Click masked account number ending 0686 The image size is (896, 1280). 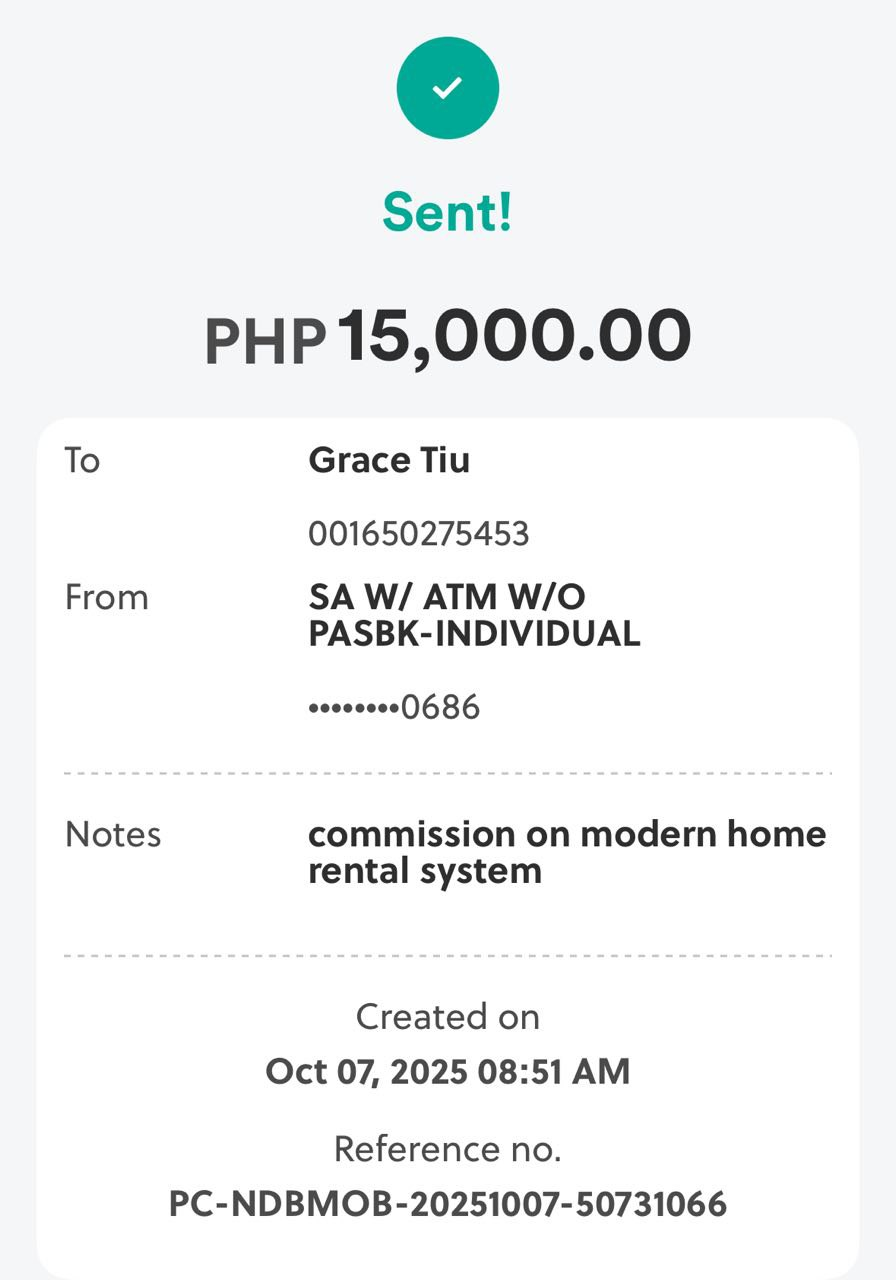pyautogui.click(x=394, y=707)
